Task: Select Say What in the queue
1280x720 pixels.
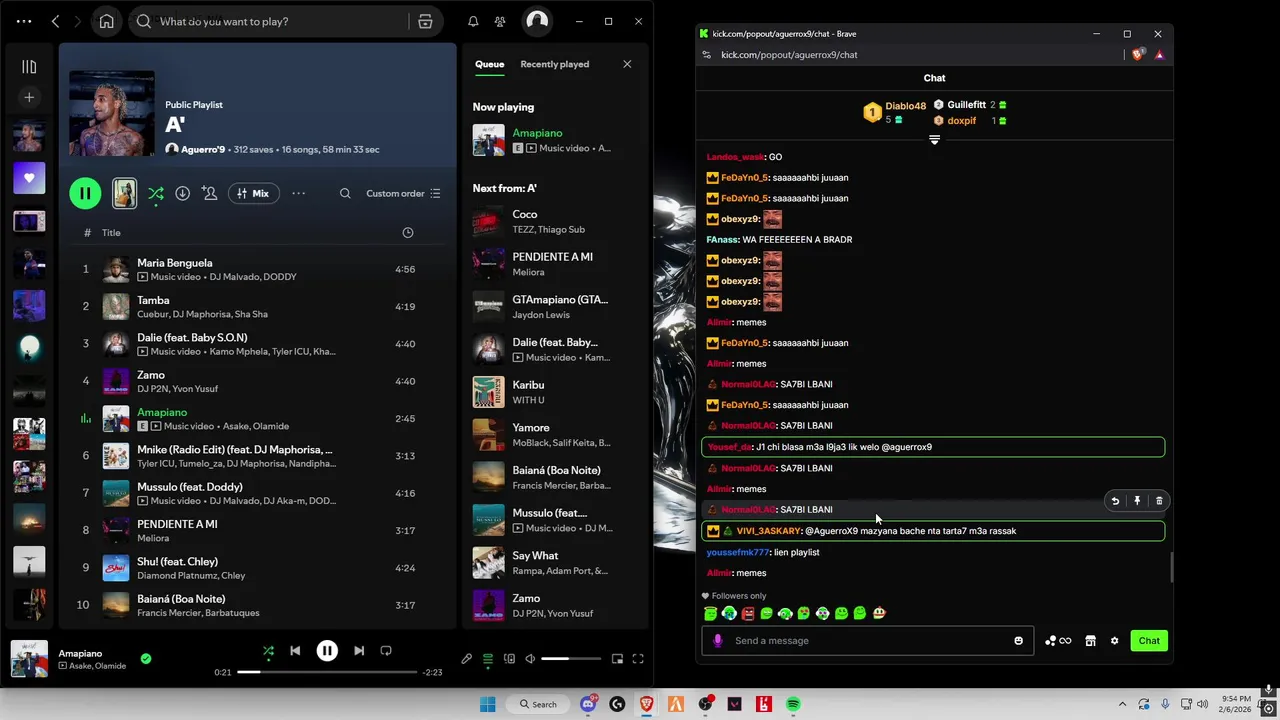Action: (x=553, y=563)
